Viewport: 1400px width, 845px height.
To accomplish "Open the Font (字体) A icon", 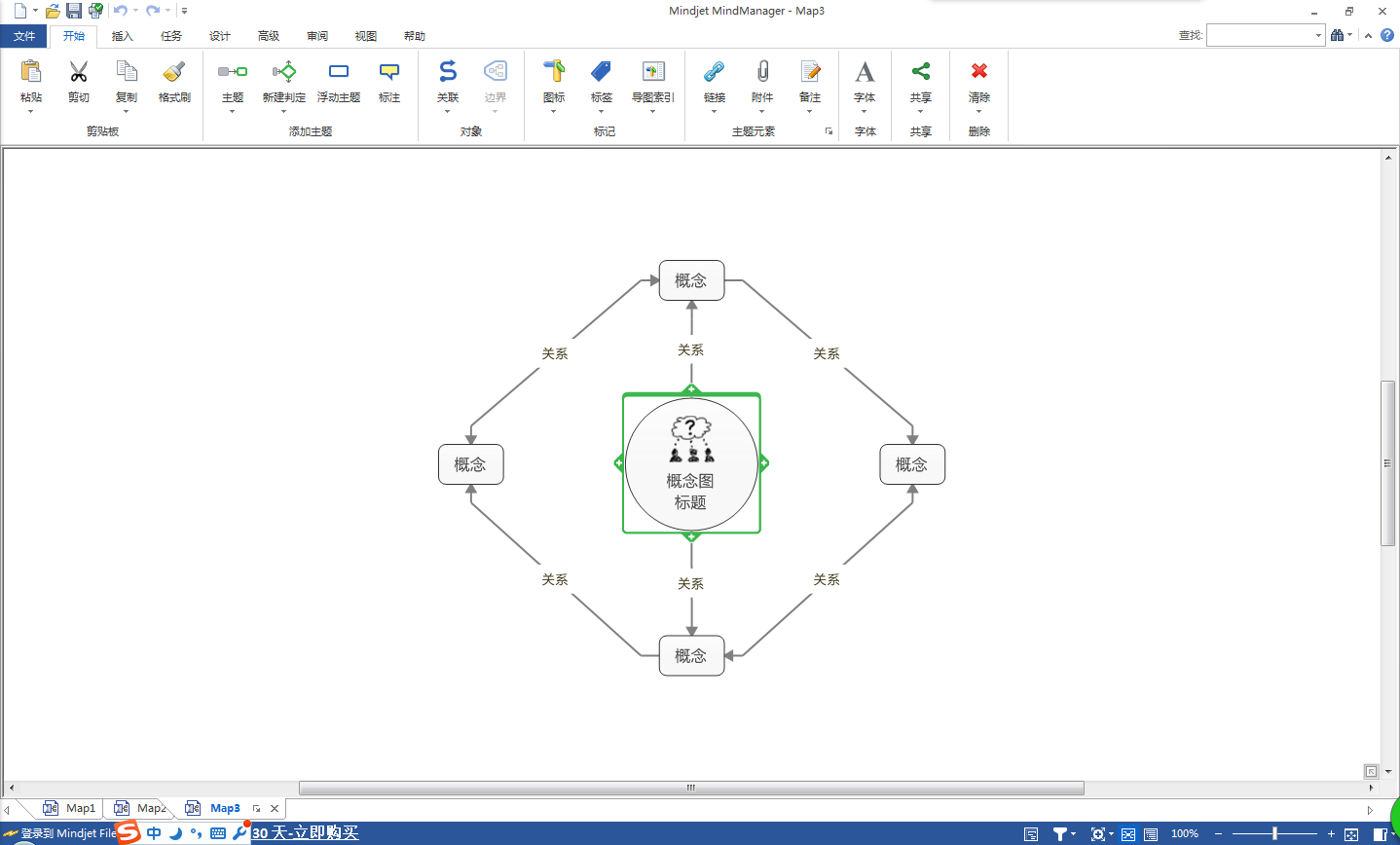I will point(865,71).
